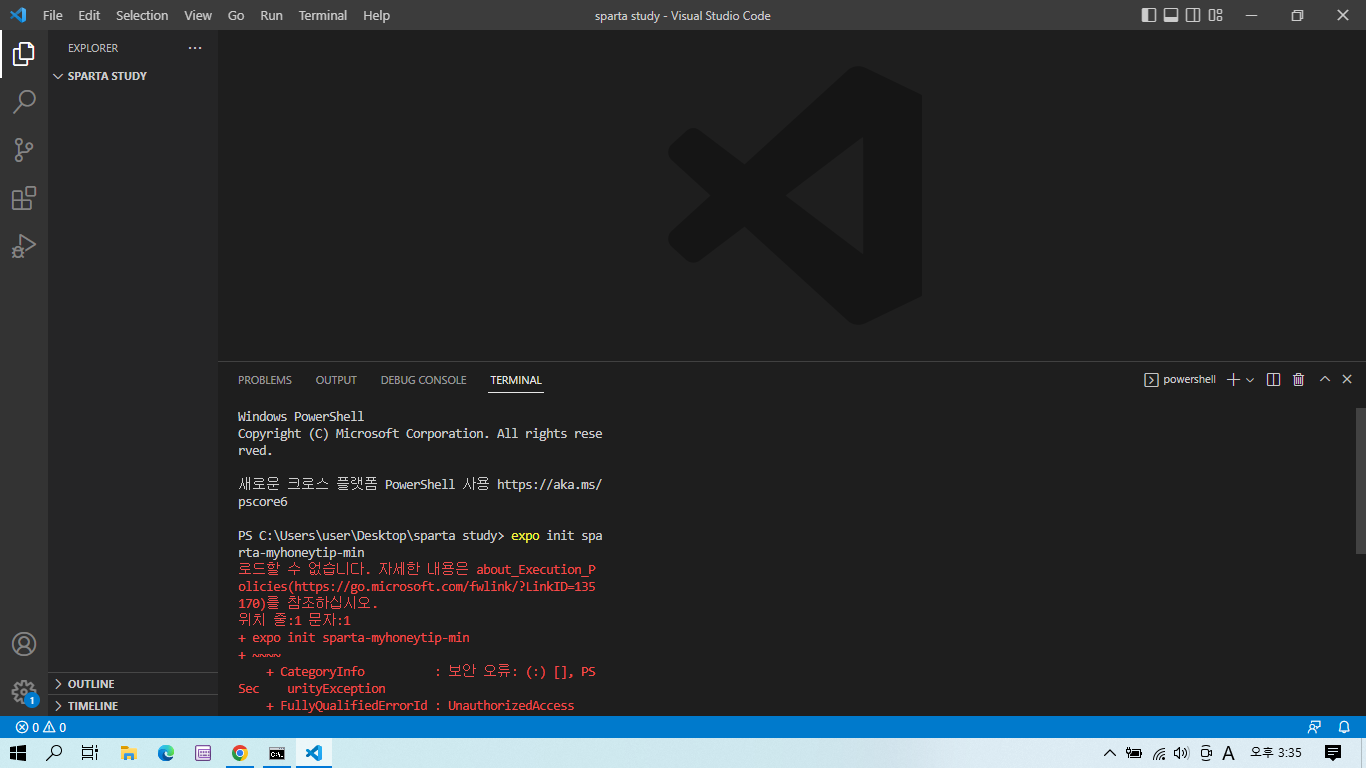Open Windows taskbar search
The width and height of the screenshot is (1366, 768).
tap(55, 753)
